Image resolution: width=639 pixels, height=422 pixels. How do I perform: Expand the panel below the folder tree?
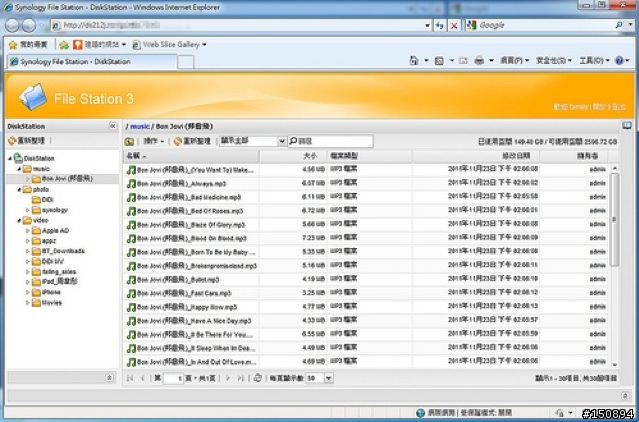click(109, 378)
